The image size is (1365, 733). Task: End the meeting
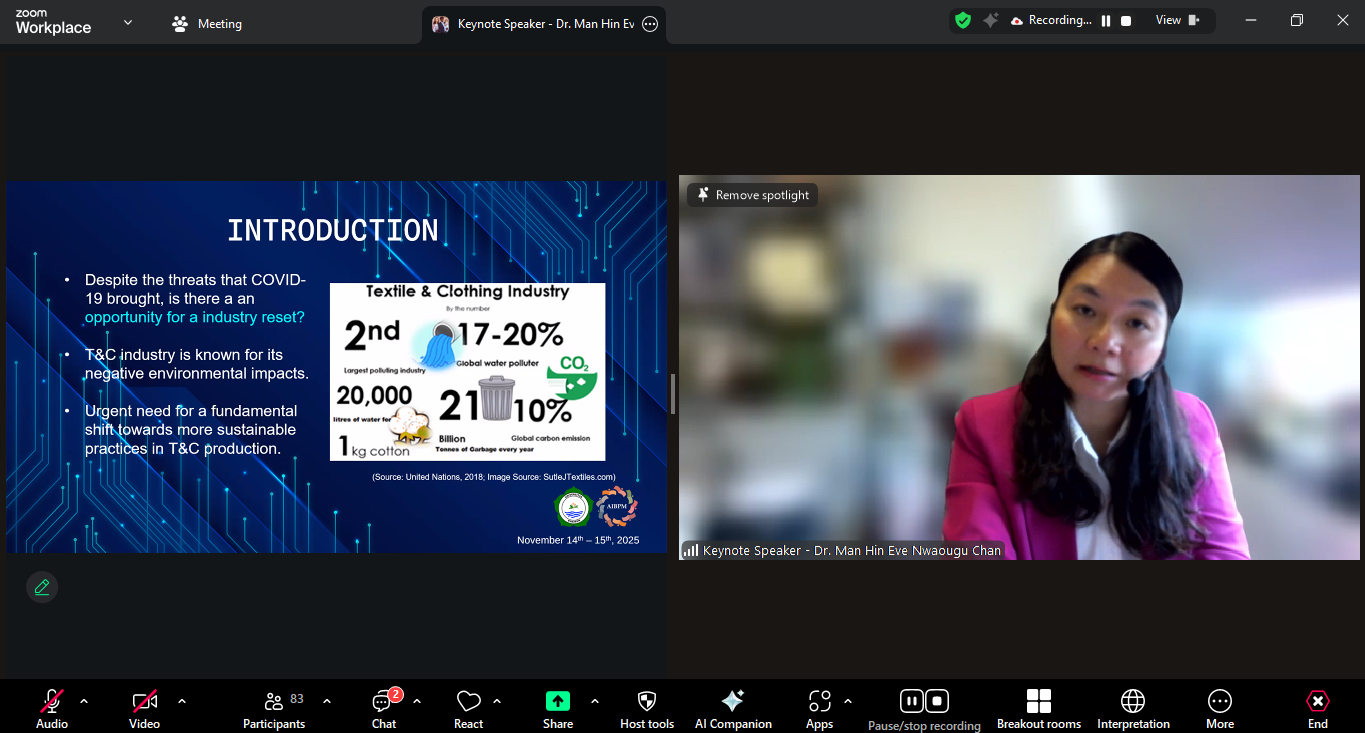point(1317,708)
